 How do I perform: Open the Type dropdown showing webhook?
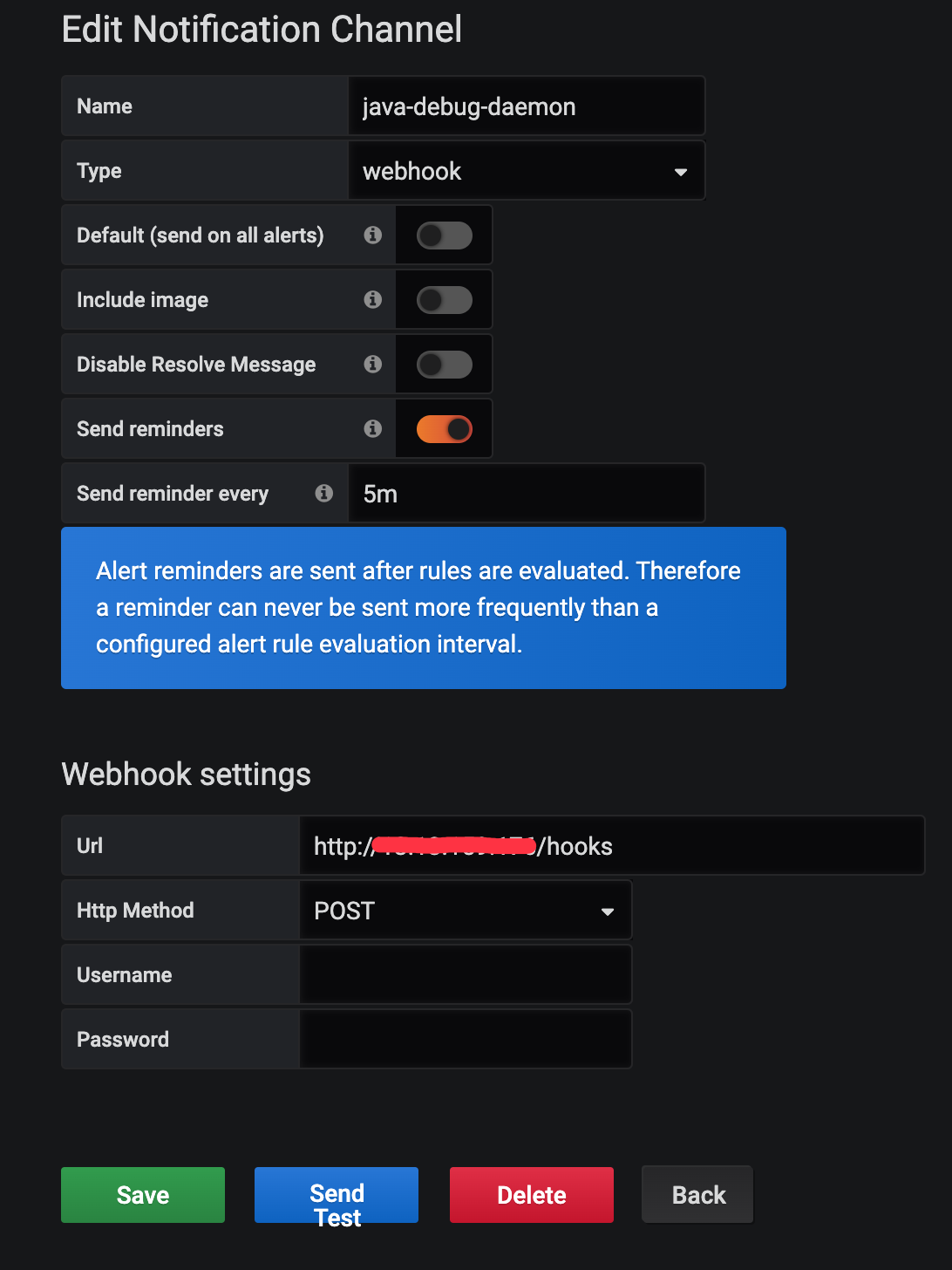[526, 171]
